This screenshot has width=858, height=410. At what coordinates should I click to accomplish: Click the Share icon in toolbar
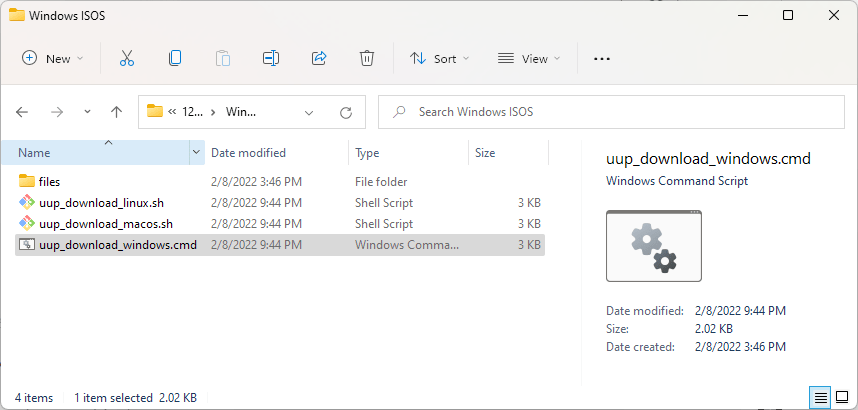click(x=319, y=59)
